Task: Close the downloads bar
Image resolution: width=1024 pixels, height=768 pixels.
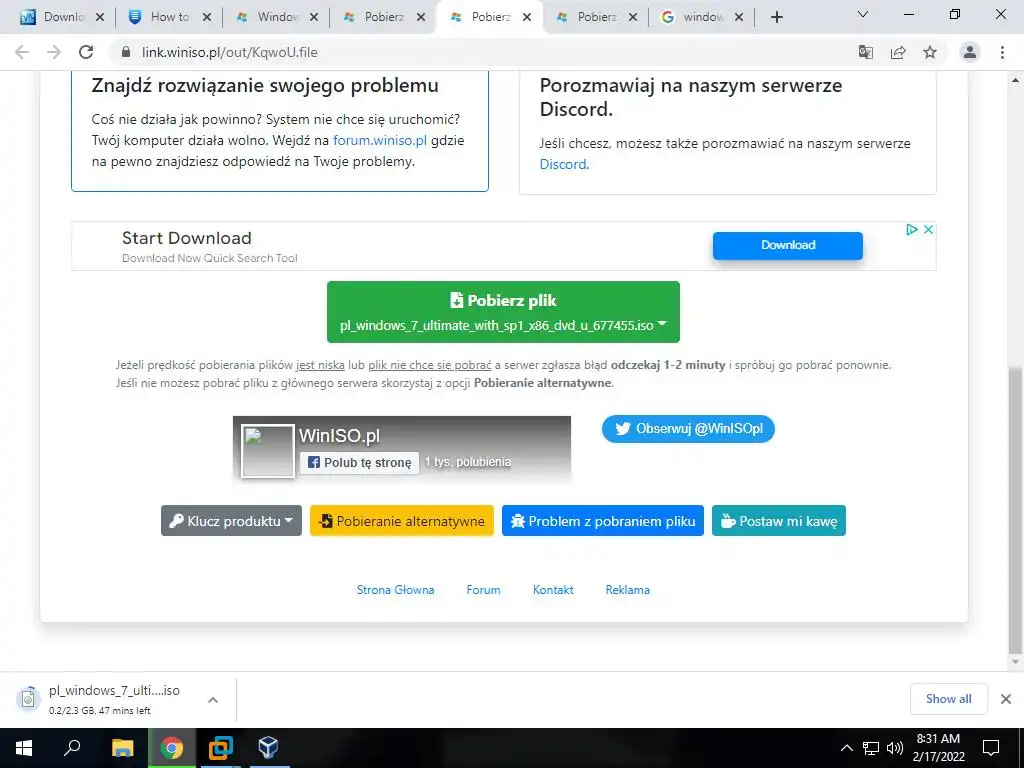Action: click(1006, 699)
